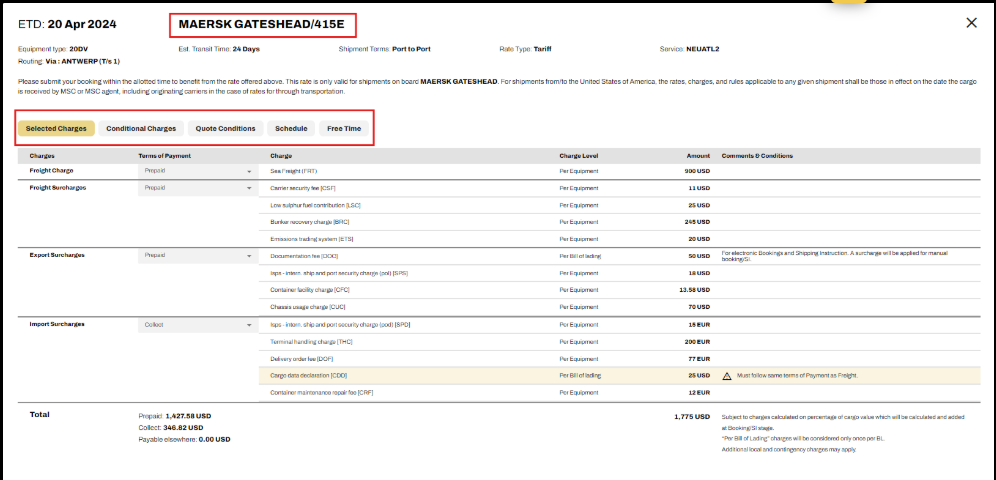Open Freight Surcharges terms of payment dropdown
Screen dimensions: 996x480
(196, 188)
